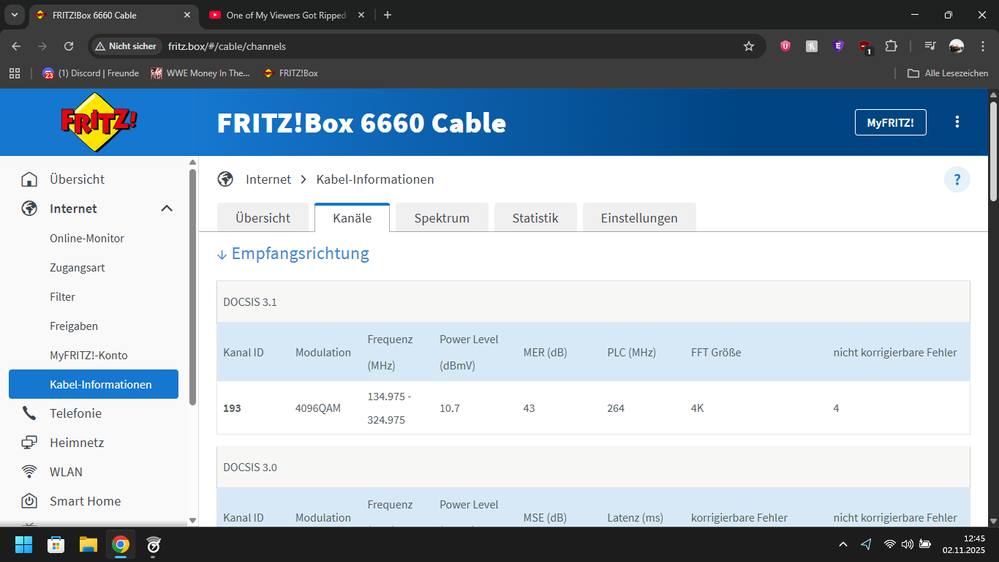The height and width of the screenshot is (562, 999).
Task: Open Freigaben in sidebar
Action: tap(74, 326)
